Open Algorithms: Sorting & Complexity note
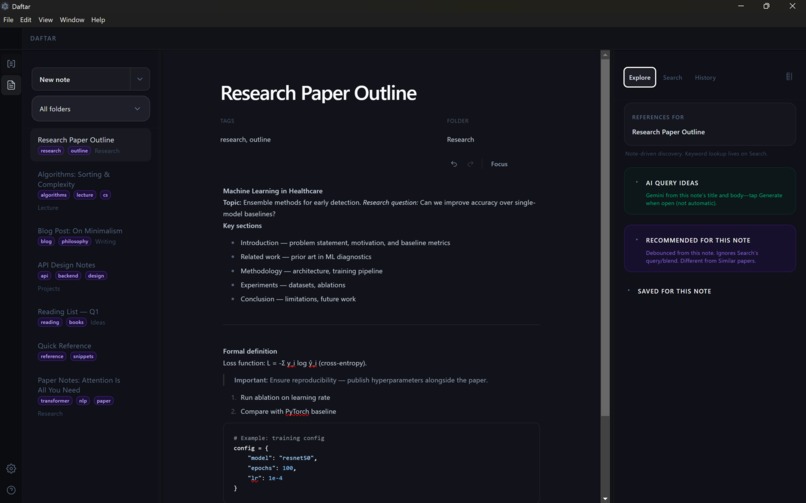Screen dimensions: 806x503 91,191
